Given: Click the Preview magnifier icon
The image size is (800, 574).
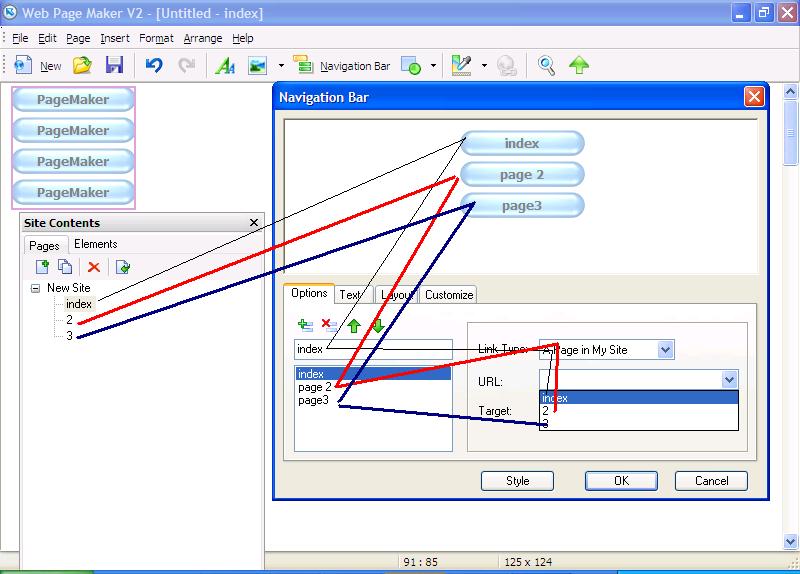Looking at the screenshot, I should pos(546,66).
